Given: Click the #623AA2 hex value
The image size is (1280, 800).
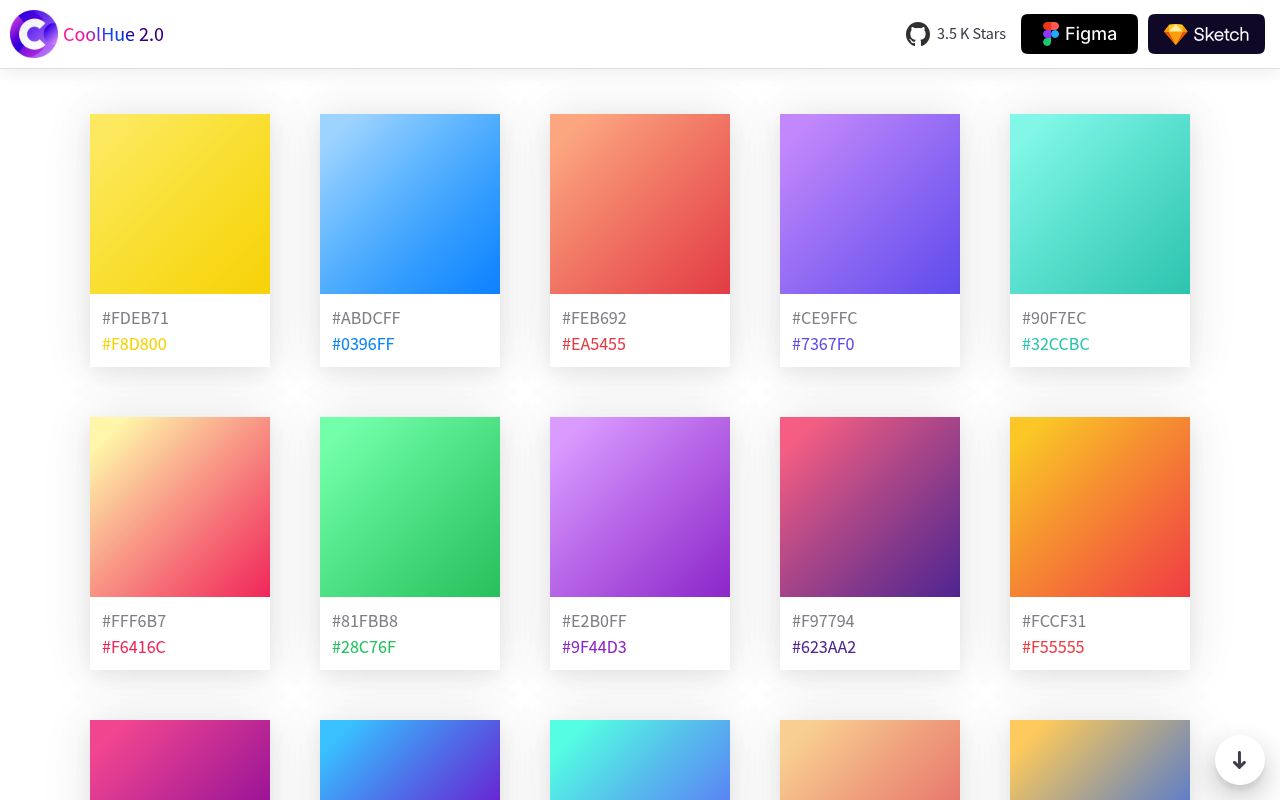Looking at the screenshot, I should [x=824, y=647].
